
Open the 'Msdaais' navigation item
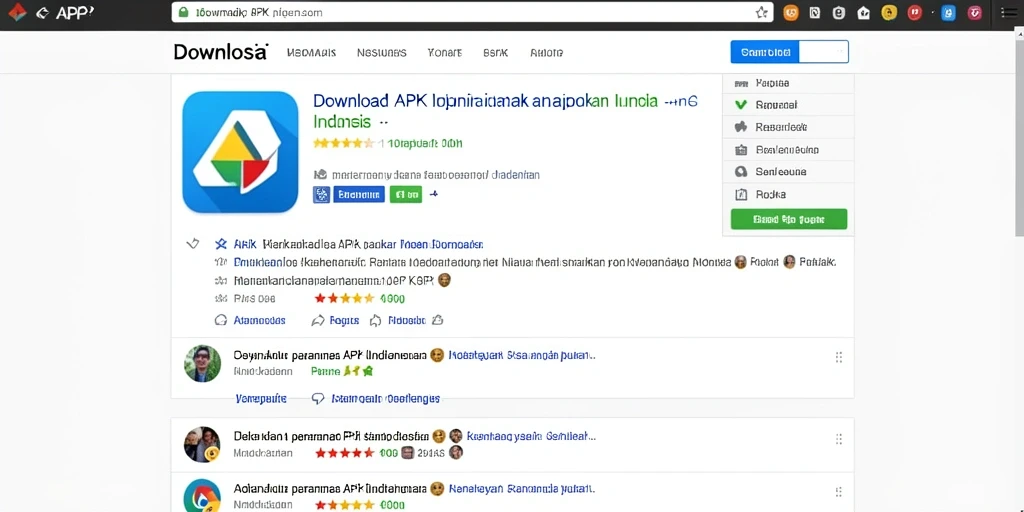click(312, 53)
